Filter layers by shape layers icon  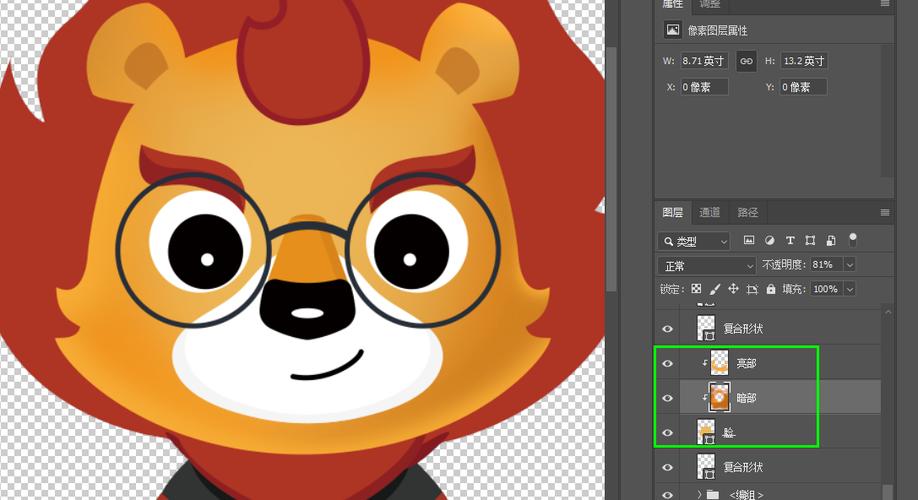point(810,240)
